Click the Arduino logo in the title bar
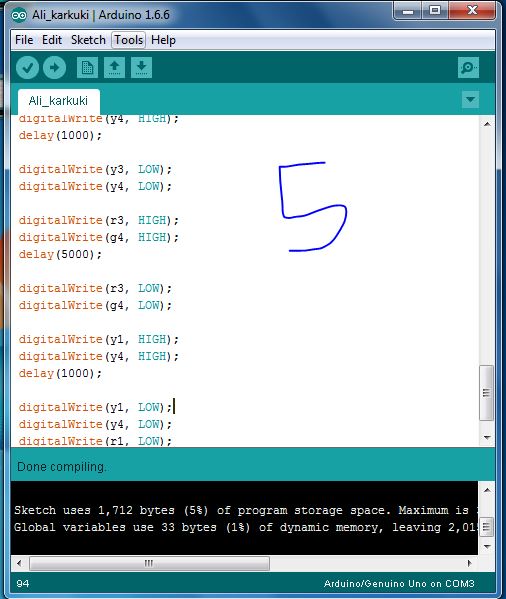This screenshot has width=506, height=599. [19, 15]
